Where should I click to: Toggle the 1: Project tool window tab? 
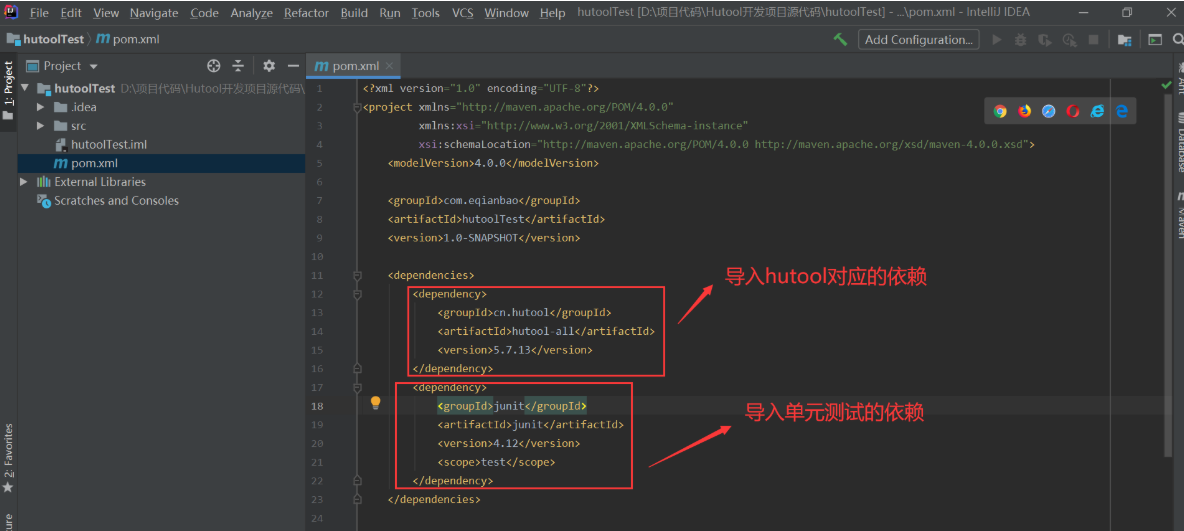8,91
